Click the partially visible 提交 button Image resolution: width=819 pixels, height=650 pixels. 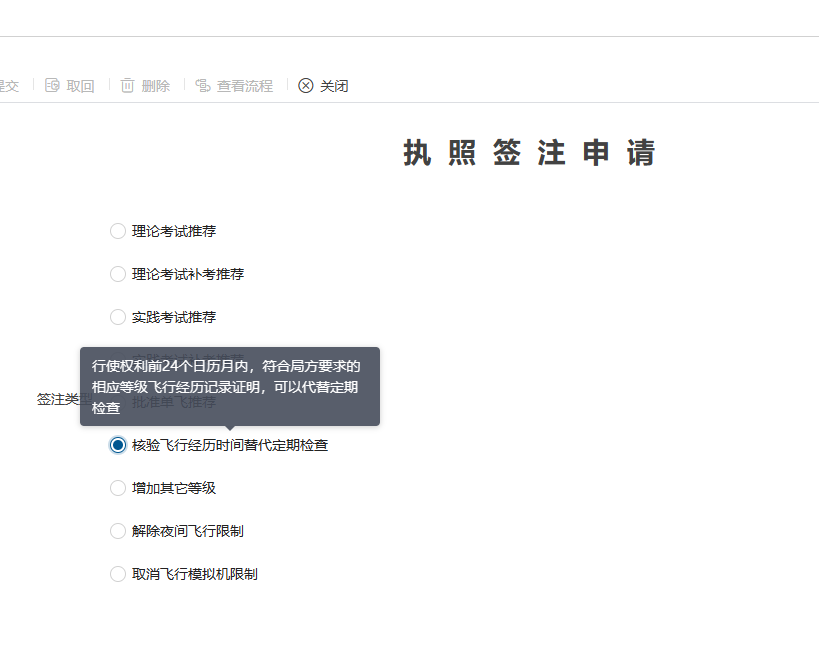point(9,86)
